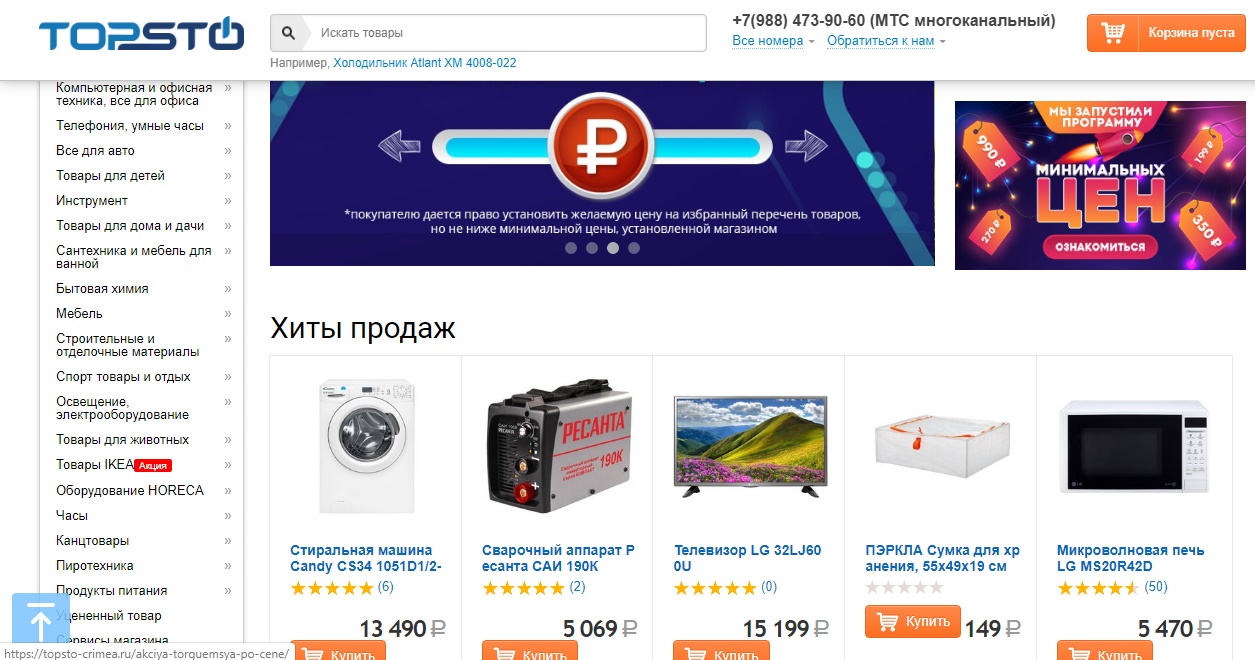Click the ruble sign circle on banner
The width and height of the screenshot is (1255, 660).
(602, 148)
